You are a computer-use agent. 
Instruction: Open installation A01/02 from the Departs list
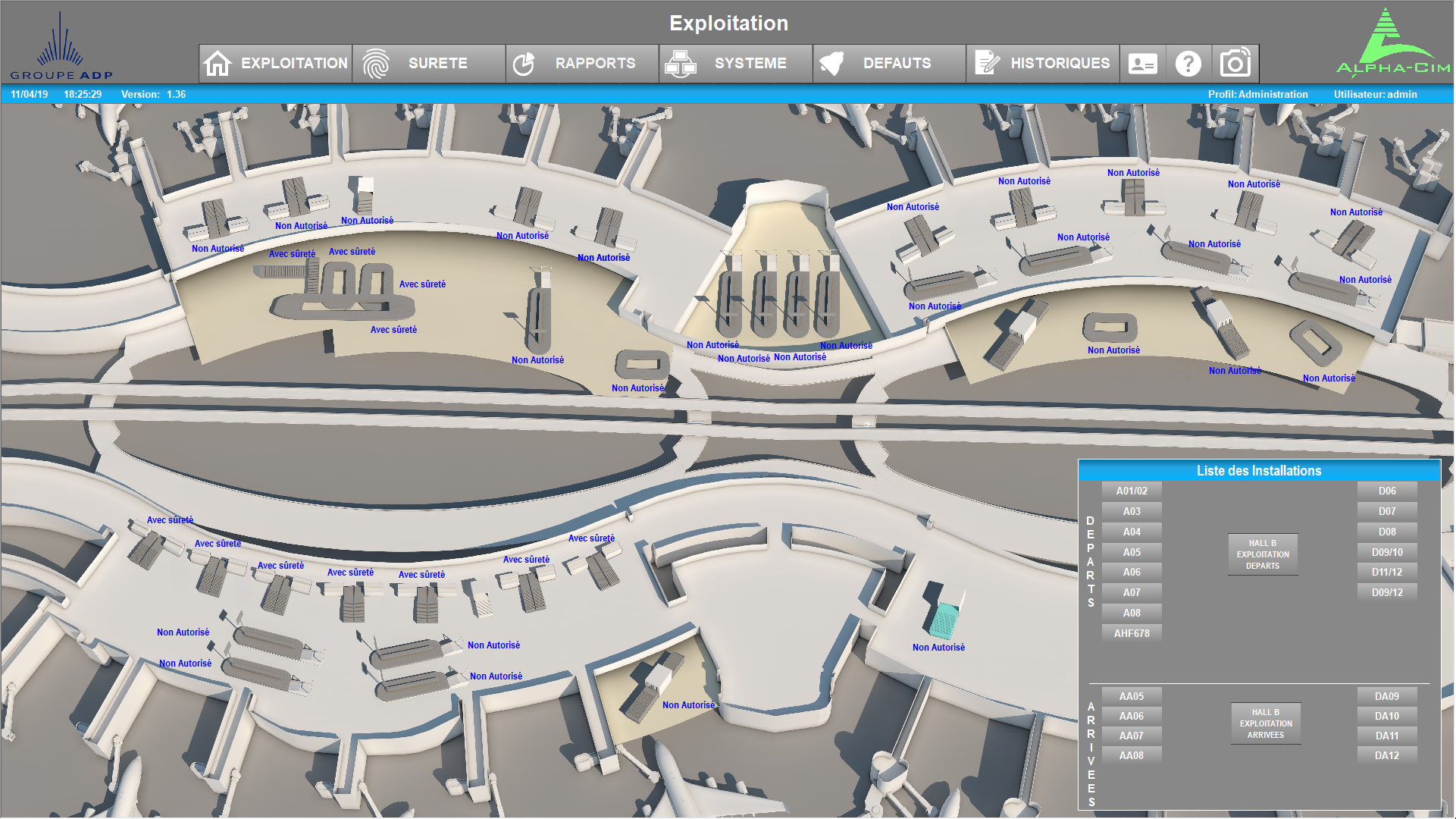tap(1131, 490)
